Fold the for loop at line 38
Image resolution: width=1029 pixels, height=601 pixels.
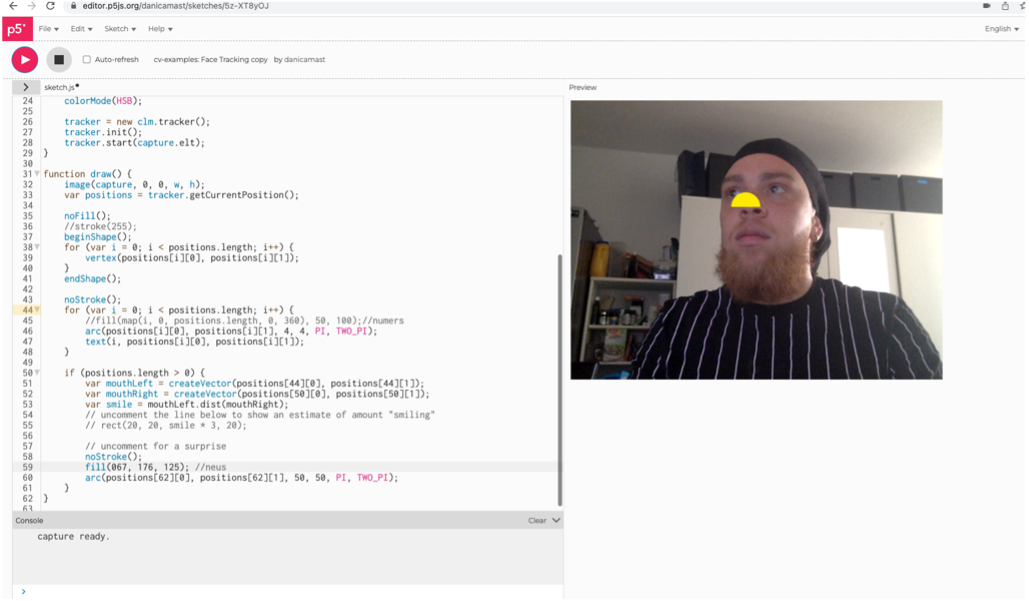(37, 247)
